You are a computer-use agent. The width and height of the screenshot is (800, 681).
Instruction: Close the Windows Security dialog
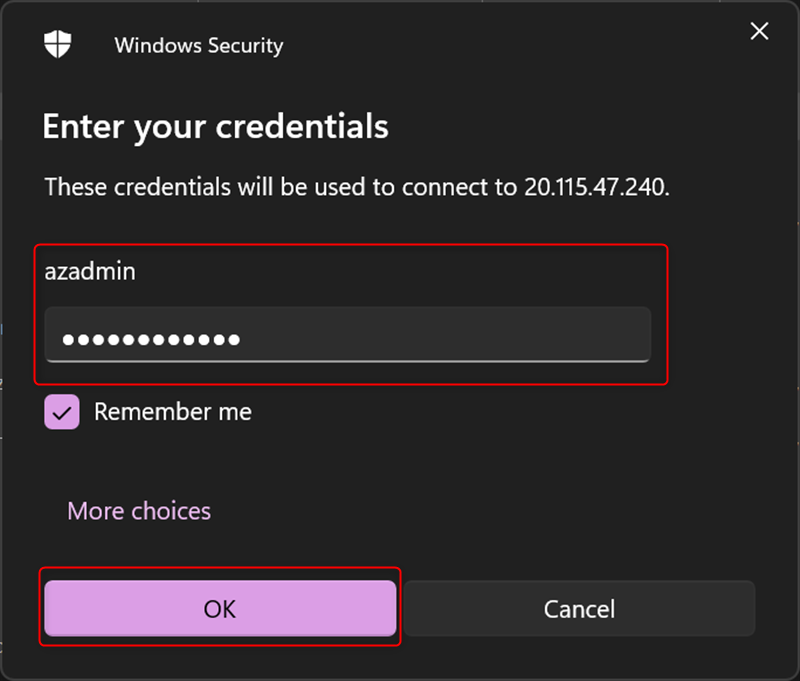pyautogui.click(x=759, y=32)
